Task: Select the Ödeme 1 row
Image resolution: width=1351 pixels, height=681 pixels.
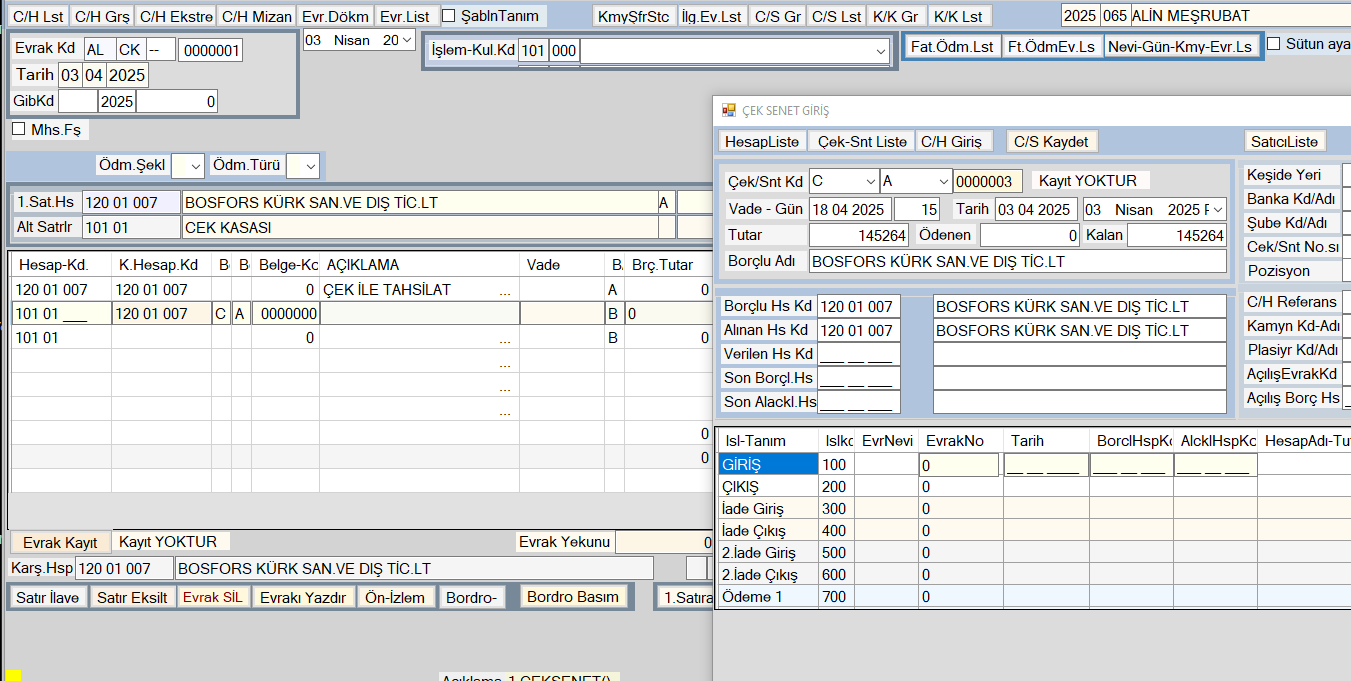Action: point(767,597)
